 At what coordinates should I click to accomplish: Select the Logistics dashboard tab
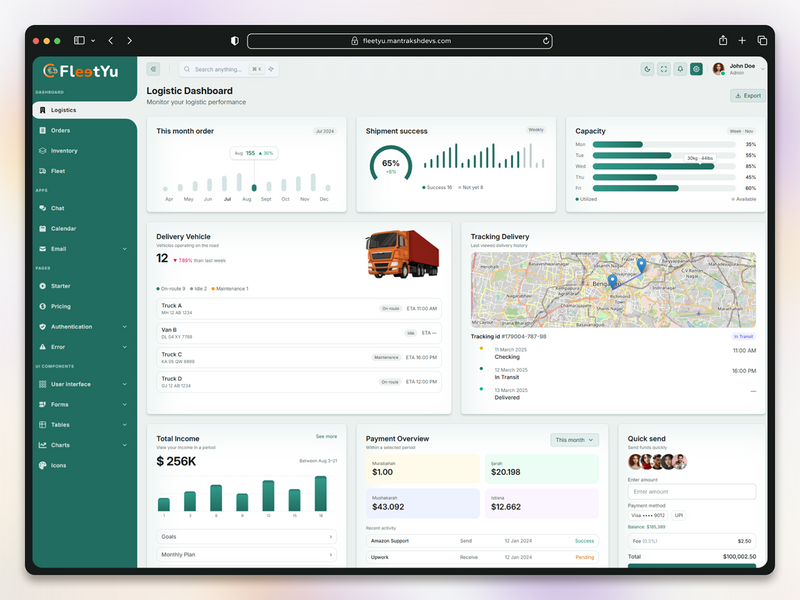click(65, 110)
